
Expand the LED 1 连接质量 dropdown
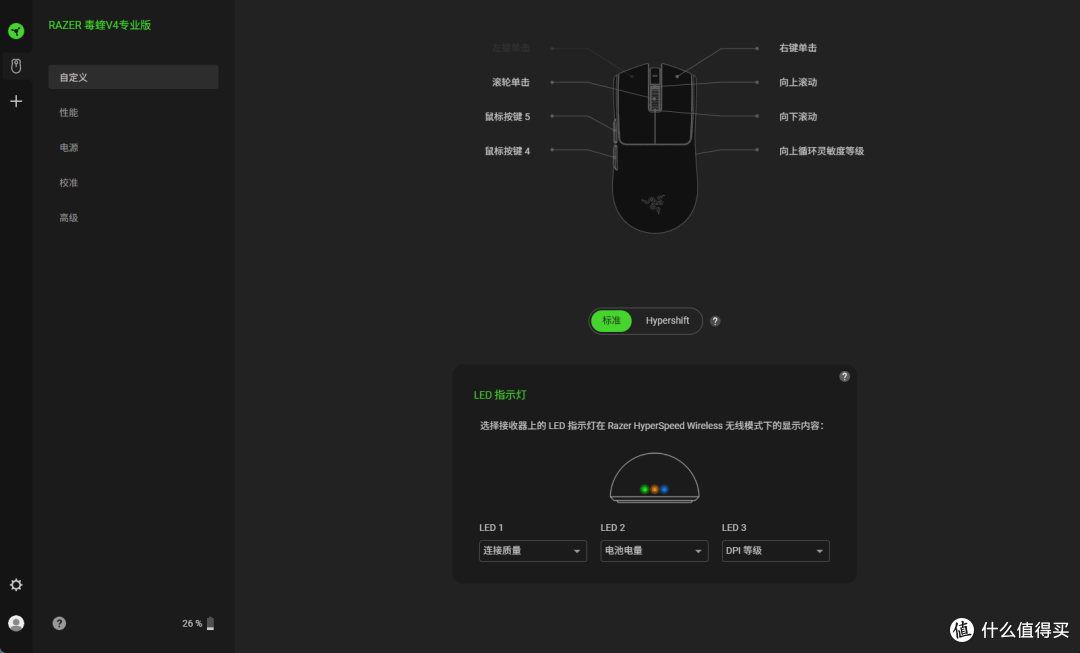[532, 551]
